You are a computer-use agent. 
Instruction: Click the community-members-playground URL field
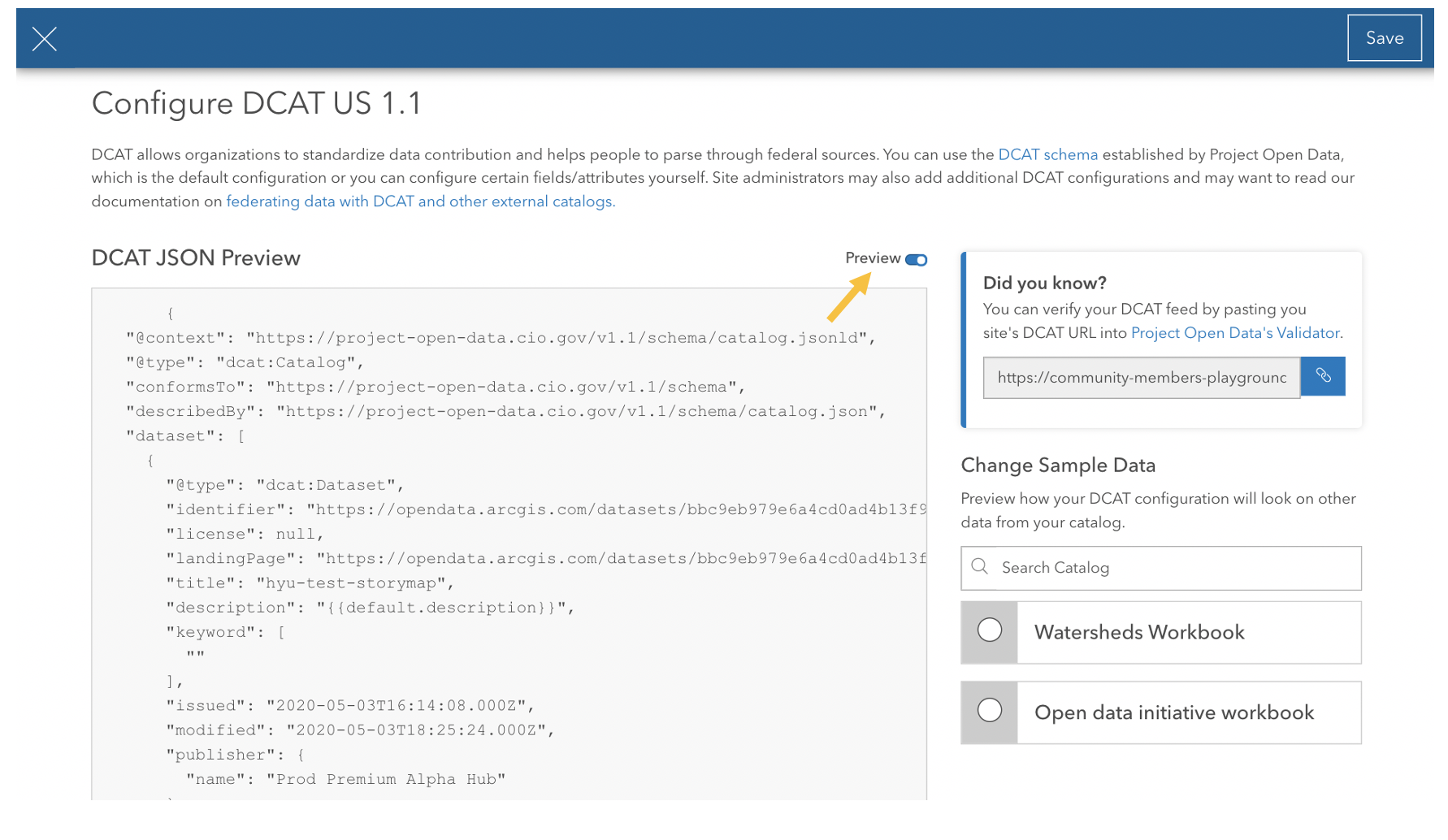click(1141, 378)
